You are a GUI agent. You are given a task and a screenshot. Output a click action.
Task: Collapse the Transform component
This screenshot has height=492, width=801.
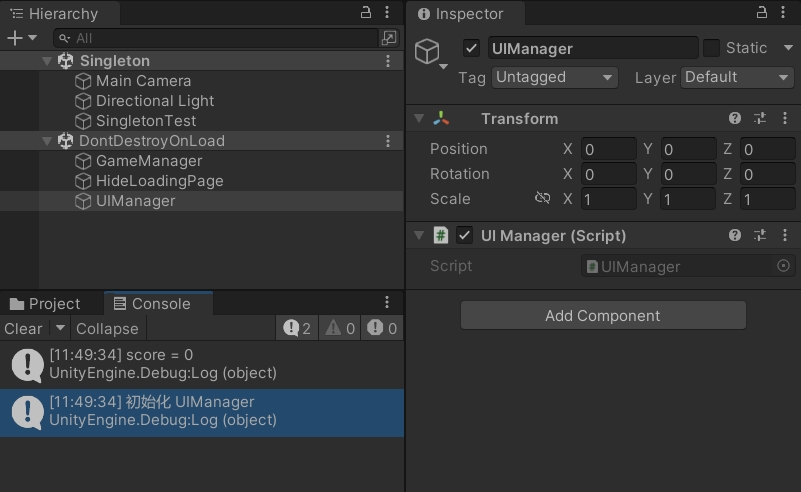pos(419,119)
